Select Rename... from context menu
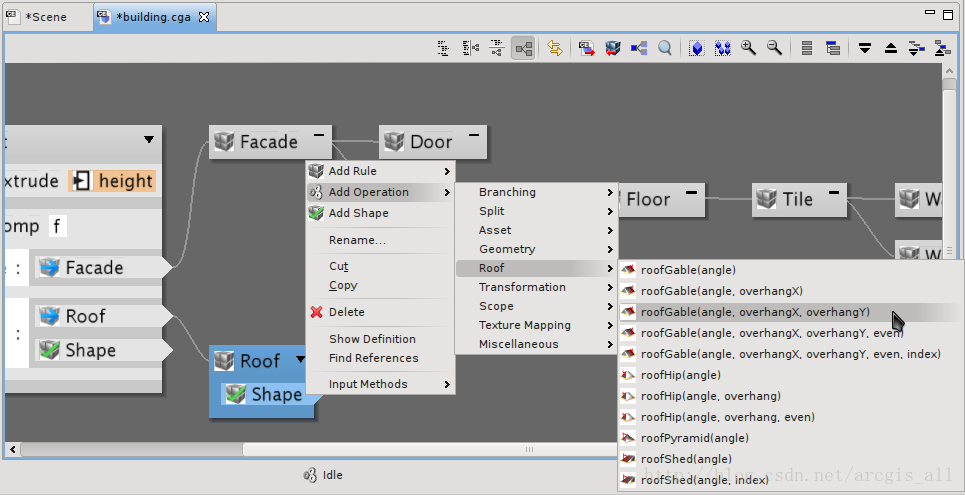Screen dimensions: 965x495 [x=380, y=240]
